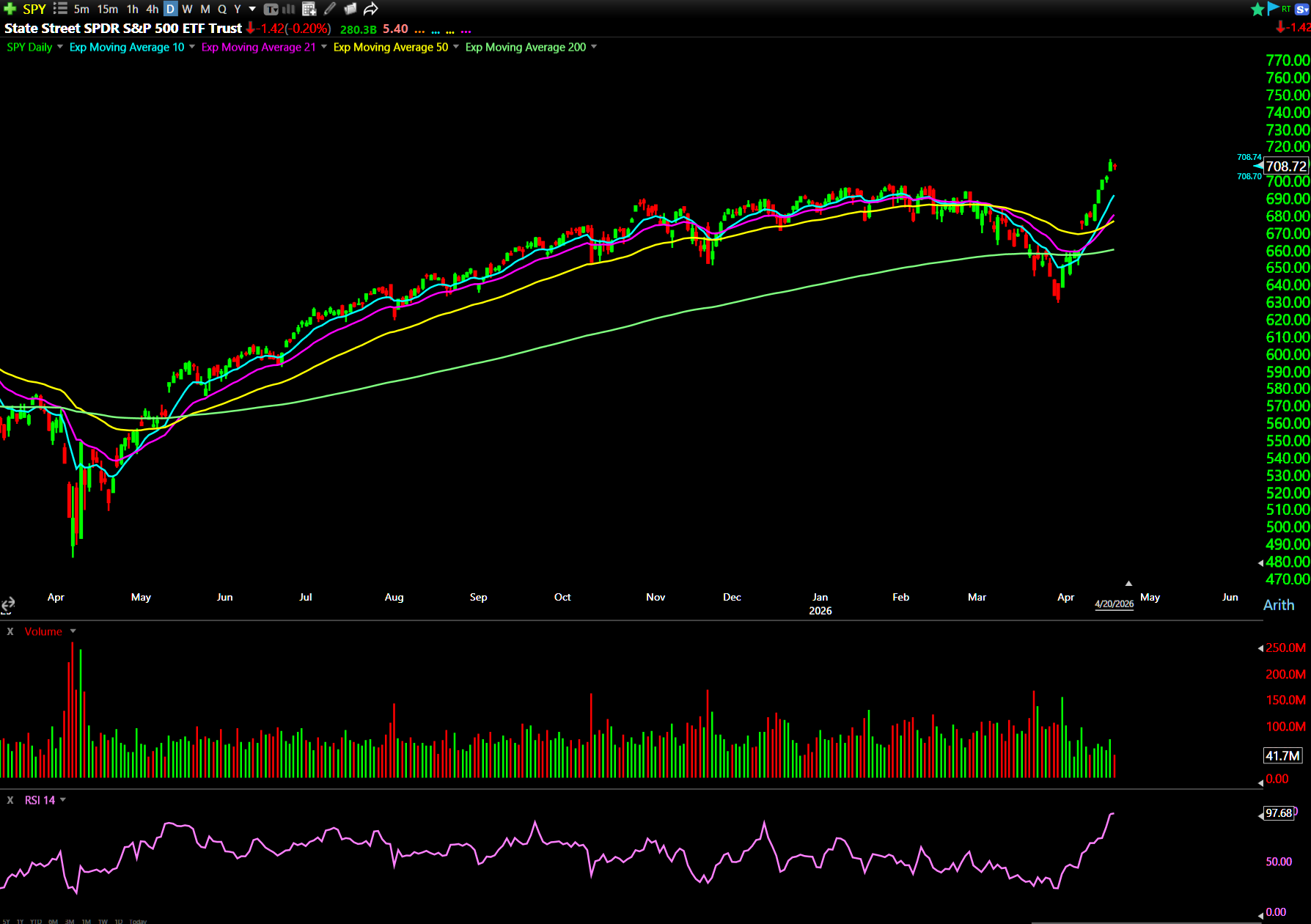This screenshot has width=1311, height=924.
Task: Select the 4h timeframe tab
Action: click(152, 9)
